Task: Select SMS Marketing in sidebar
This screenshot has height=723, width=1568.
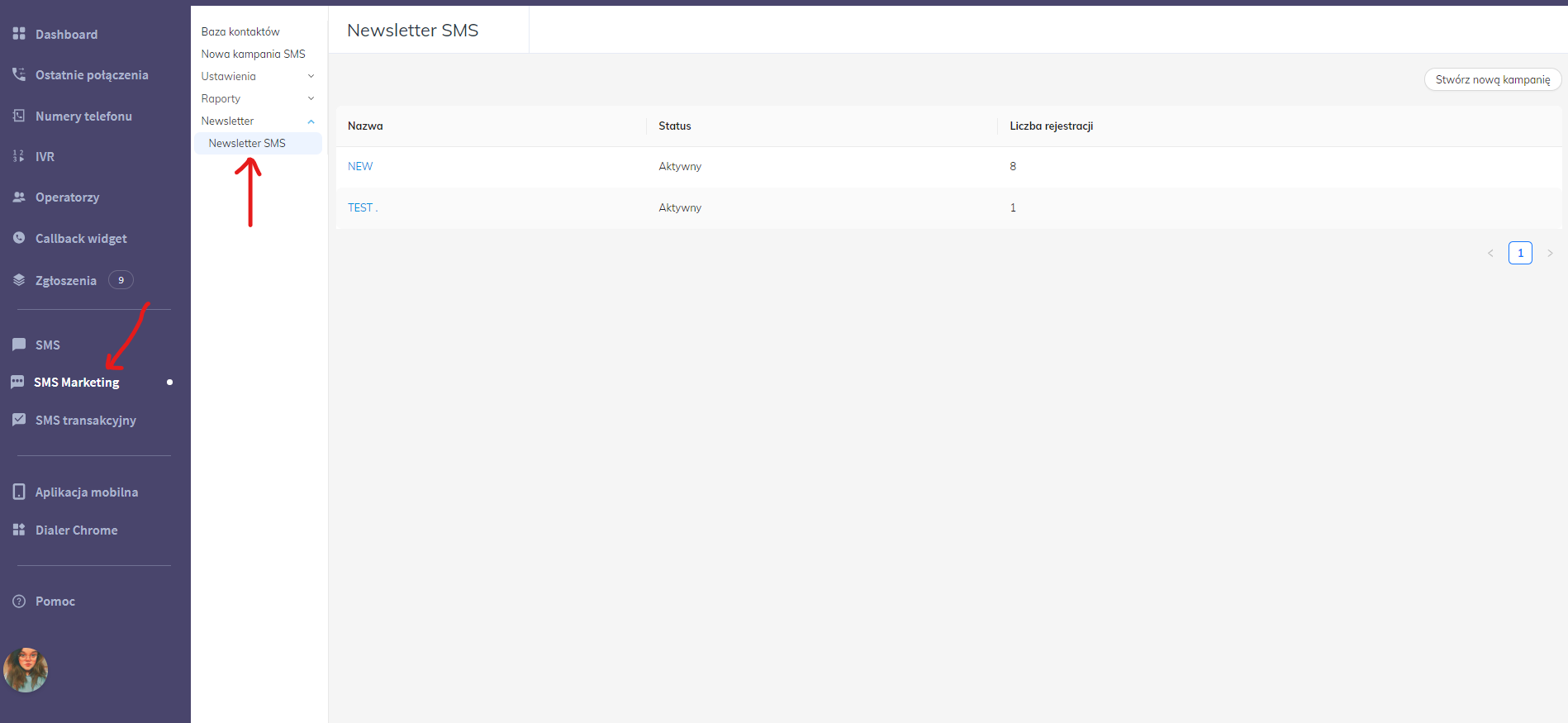Action: (x=76, y=382)
